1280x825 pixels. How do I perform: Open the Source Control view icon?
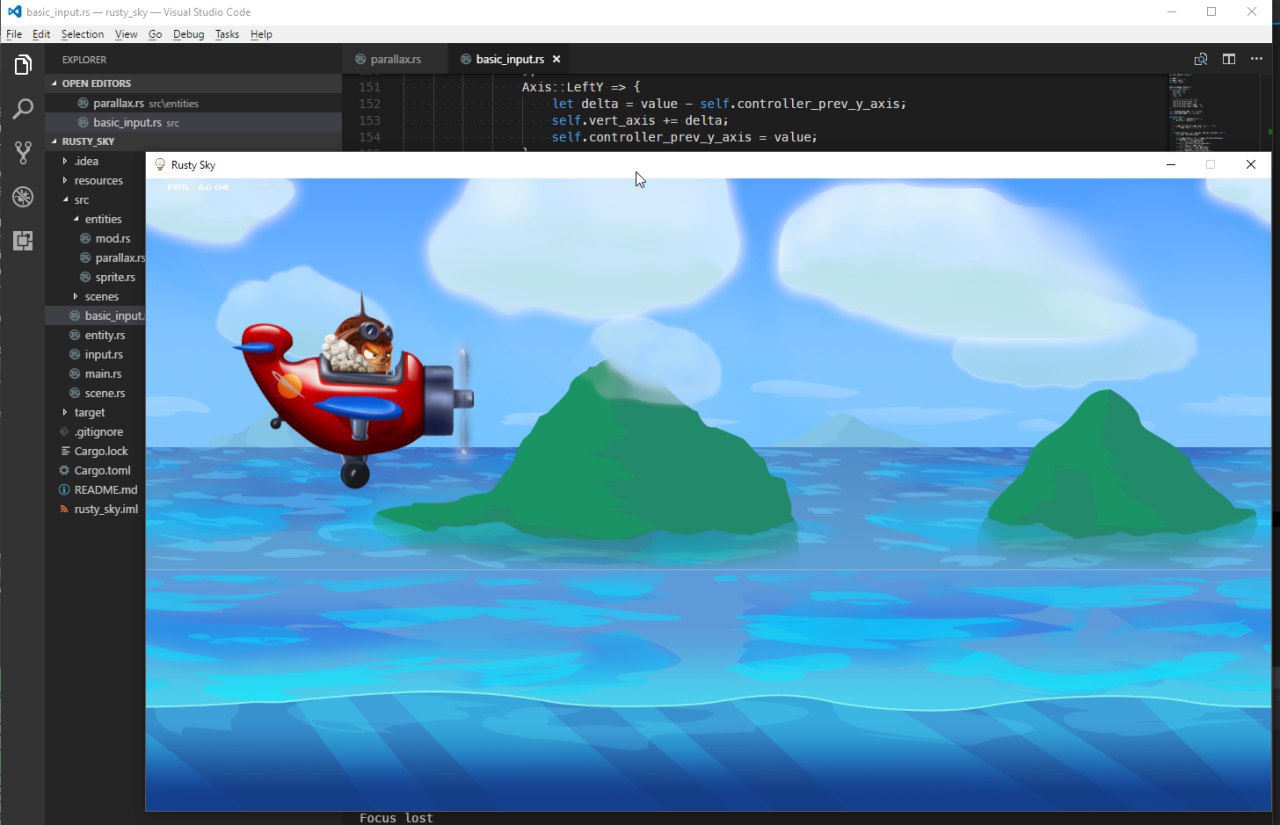tap(22, 153)
